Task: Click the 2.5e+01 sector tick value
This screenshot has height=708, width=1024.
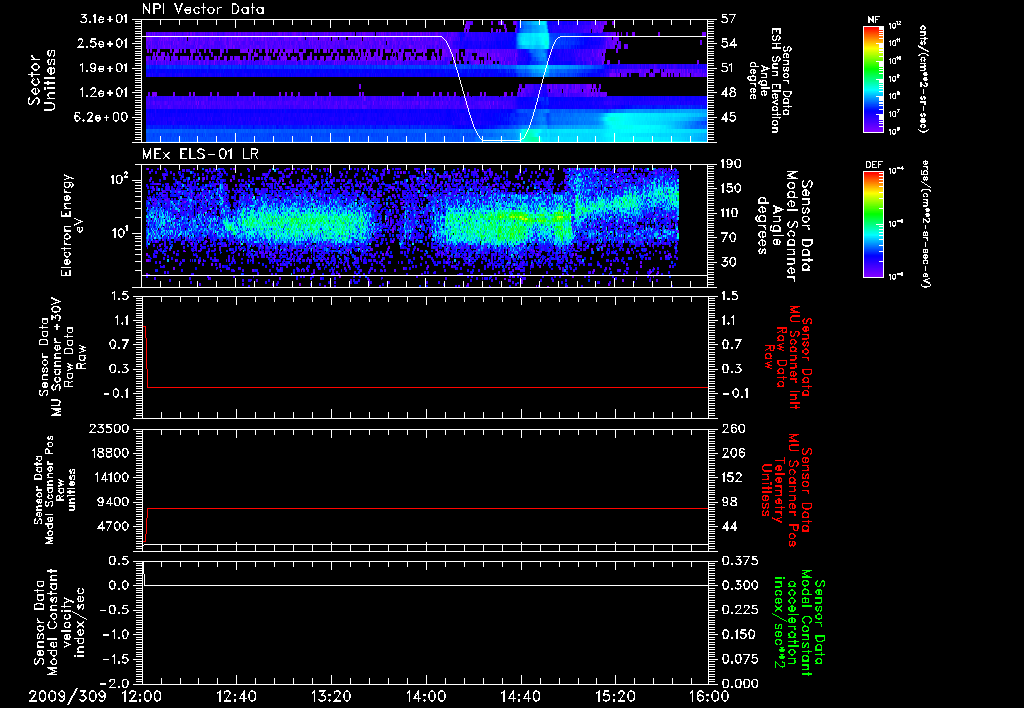Action: (104, 43)
